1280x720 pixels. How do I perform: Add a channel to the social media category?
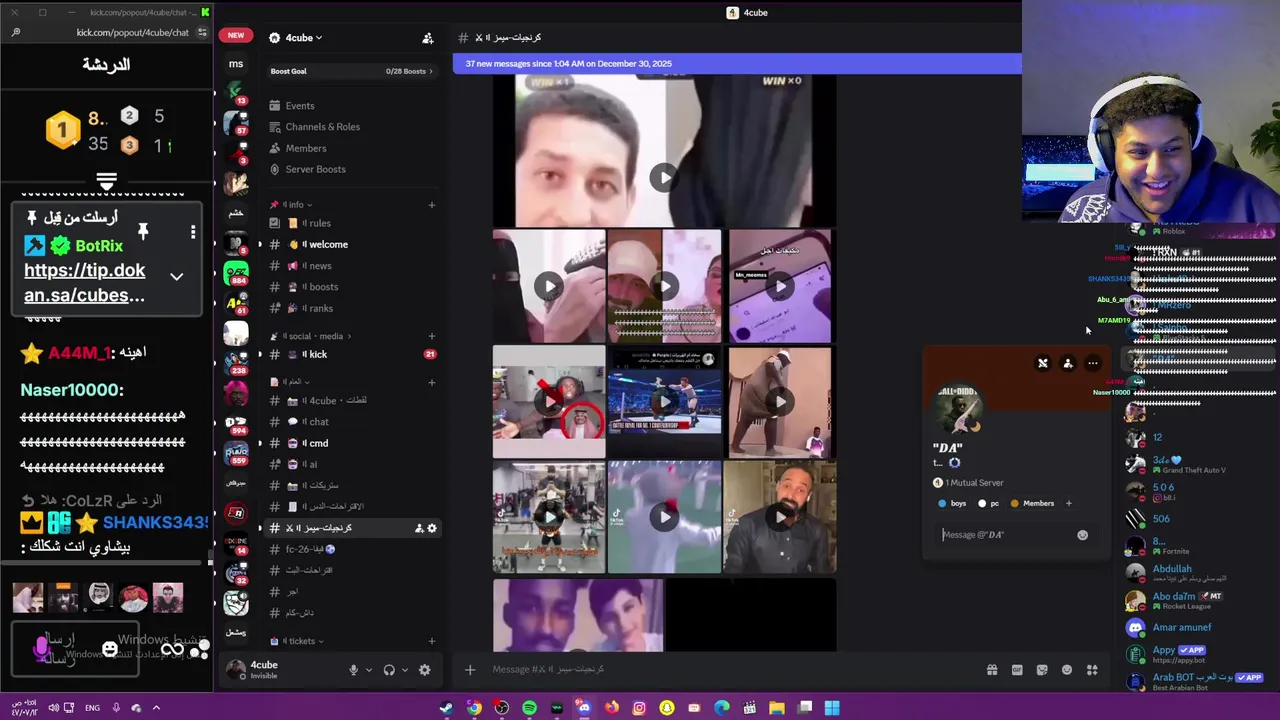[432, 336]
